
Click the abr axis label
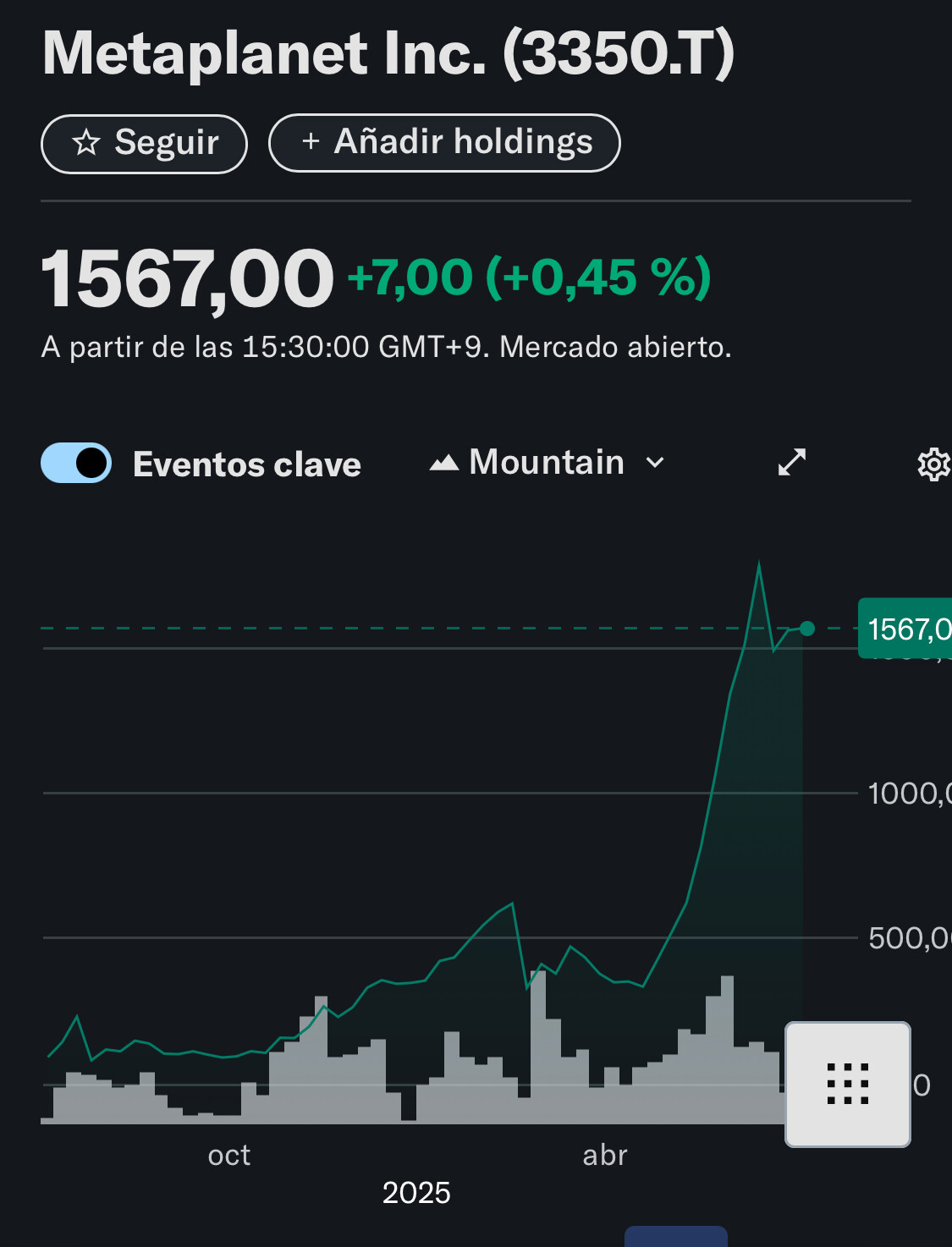pos(605,1156)
